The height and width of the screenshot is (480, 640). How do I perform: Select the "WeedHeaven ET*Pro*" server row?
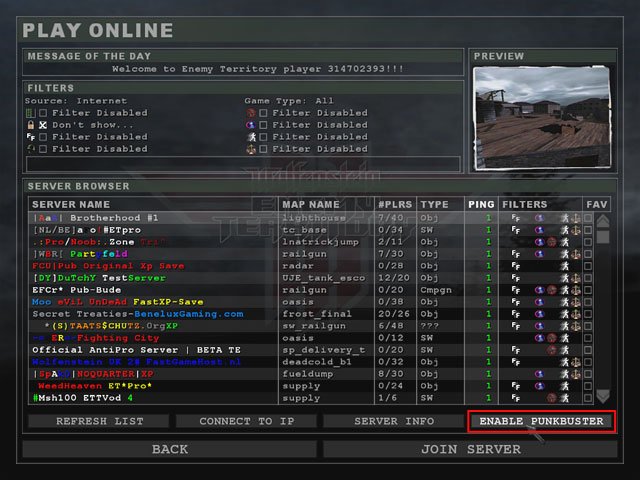(x=310, y=386)
